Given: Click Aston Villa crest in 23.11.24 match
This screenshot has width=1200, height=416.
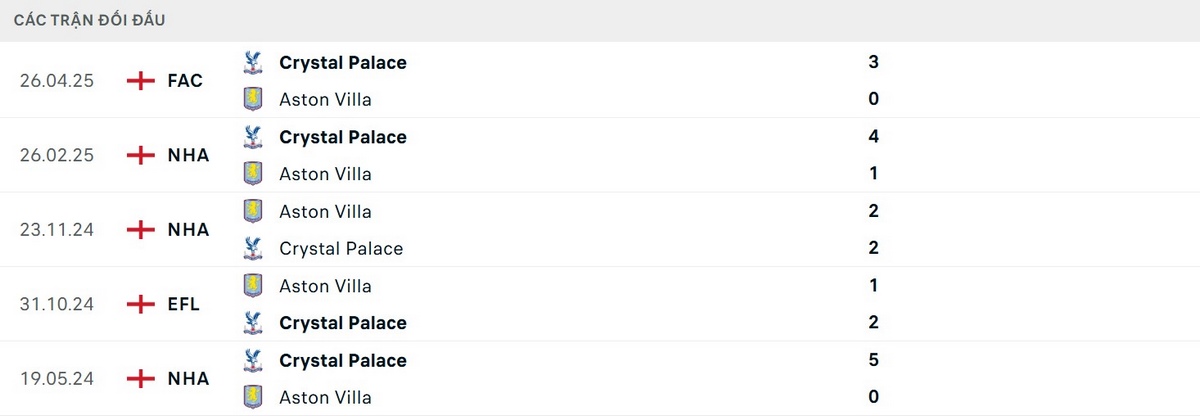Looking at the screenshot, I should (253, 211).
